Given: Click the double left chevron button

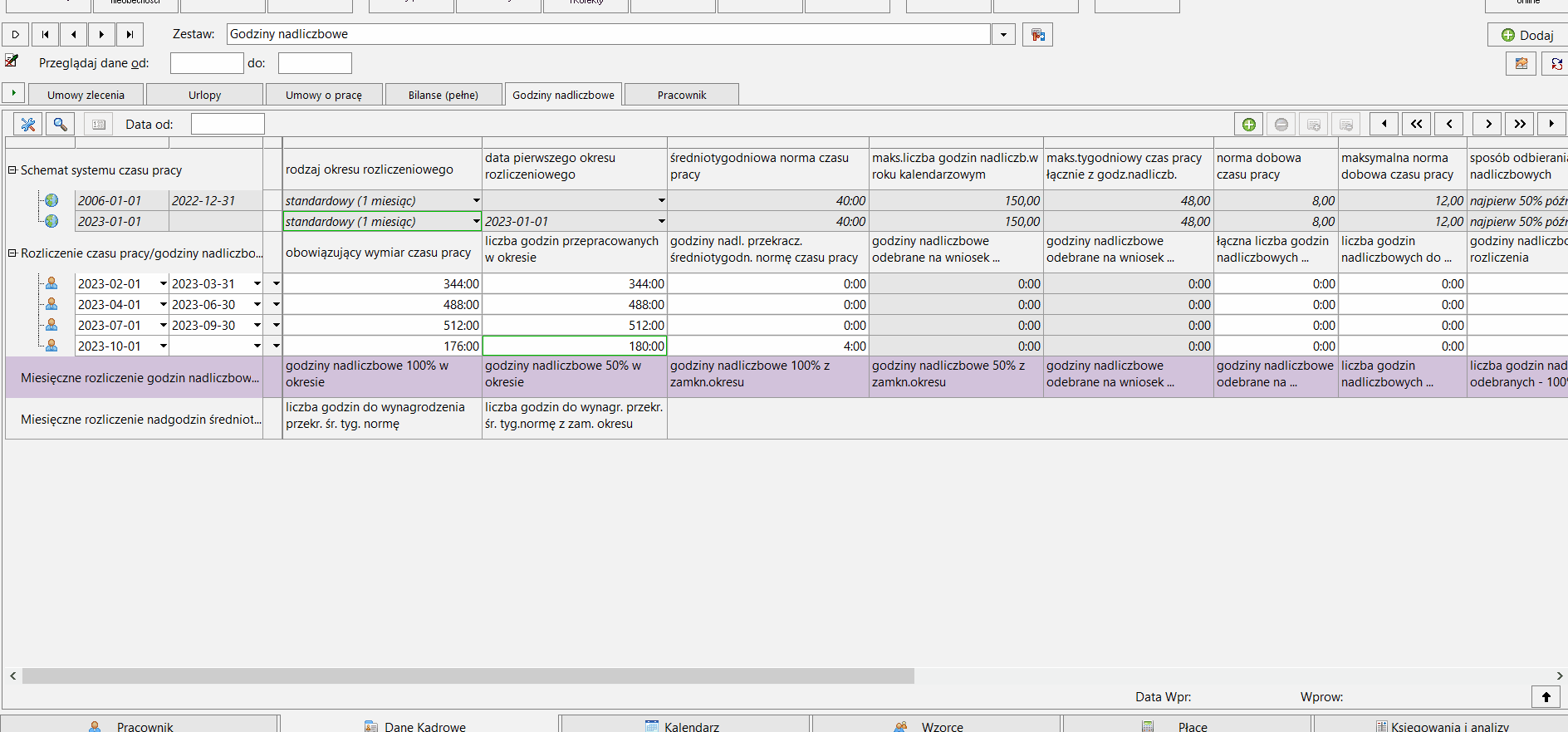Looking at the screenshot, I should [x=1417, y=124].
